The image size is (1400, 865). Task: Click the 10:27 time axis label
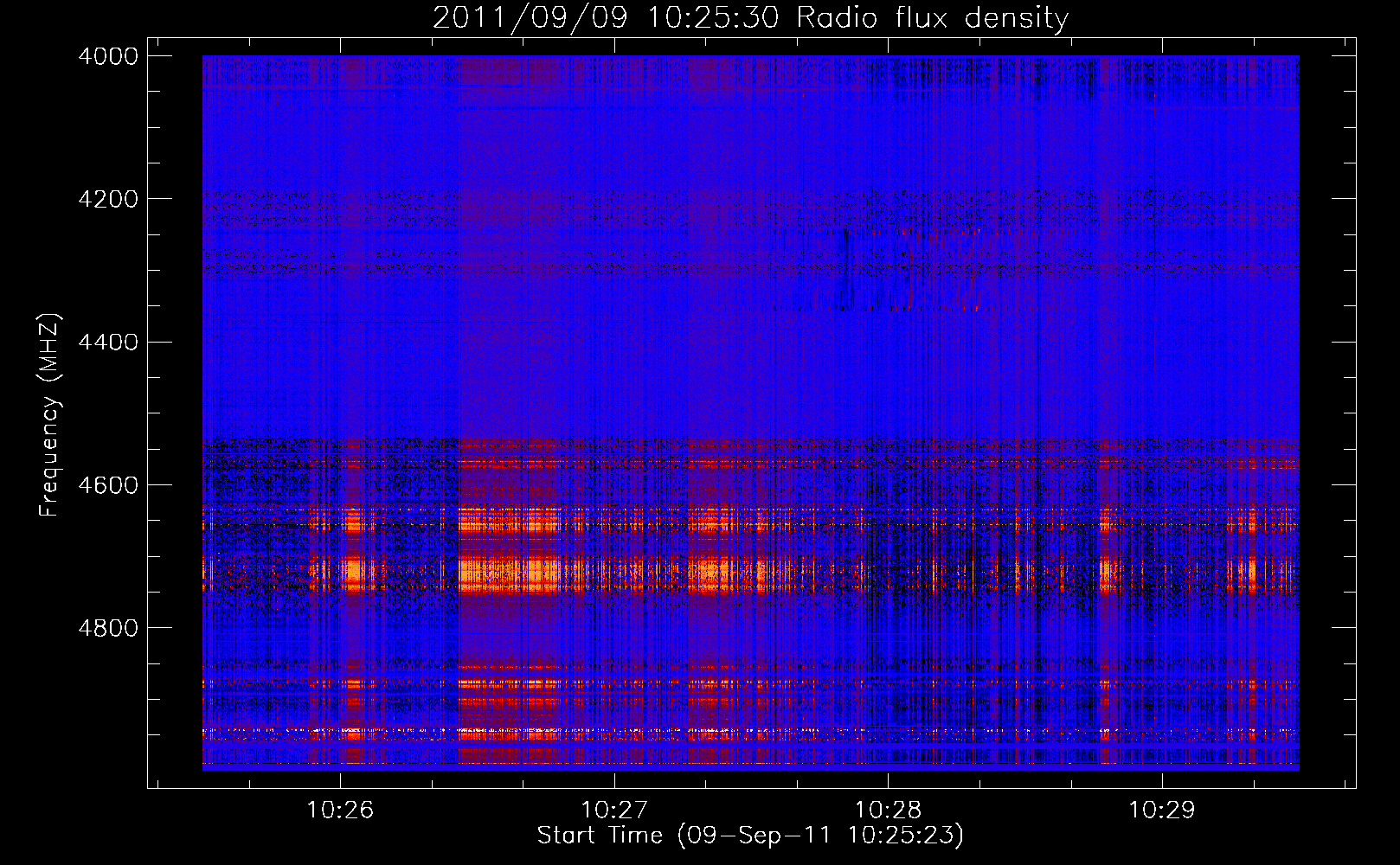(x=614, y=810)
